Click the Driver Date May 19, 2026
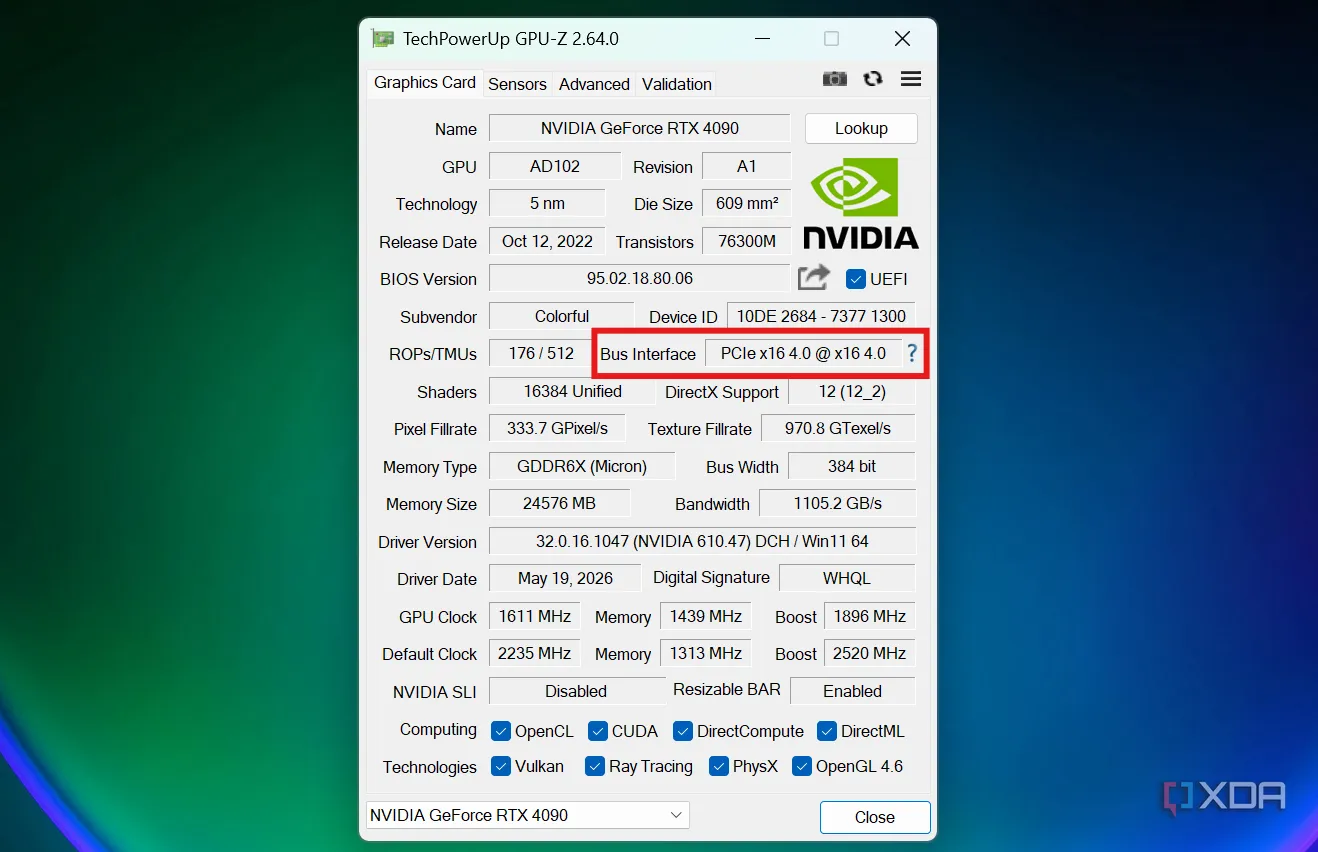The width and height of the screenshot is (1318, 852). pyautogui.click(x=565, y=578)
